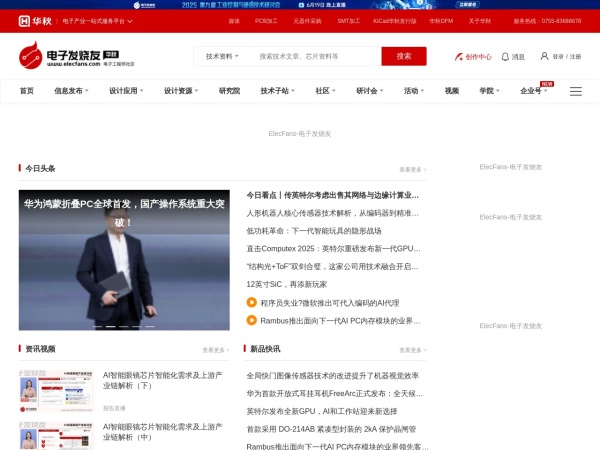Viewport: 600px width, 450px height.
Task: Expand the 研讨会 nav menu
Action: coord(370,91)
